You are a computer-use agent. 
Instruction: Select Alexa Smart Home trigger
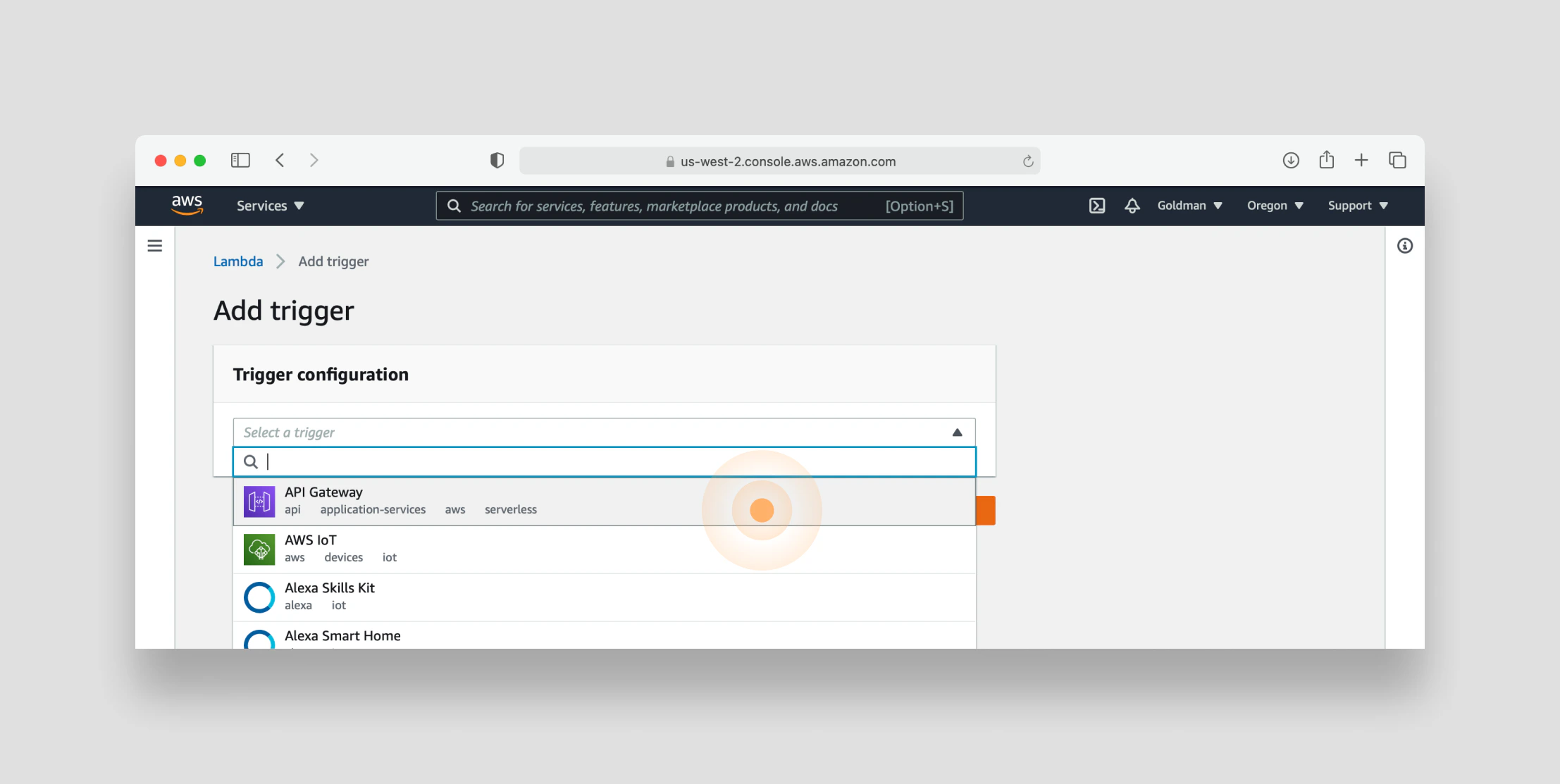[604, 635]
